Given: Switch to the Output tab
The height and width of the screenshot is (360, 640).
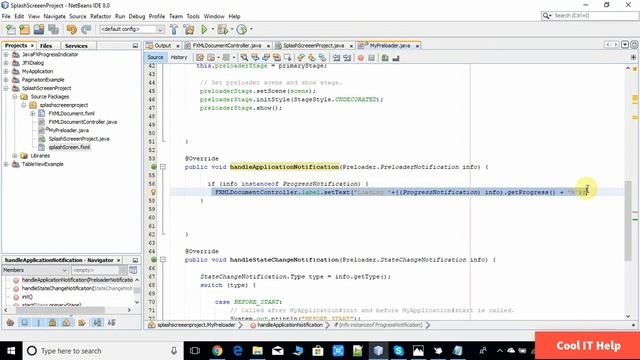Looking at the screenshot, I should point(162,46).
